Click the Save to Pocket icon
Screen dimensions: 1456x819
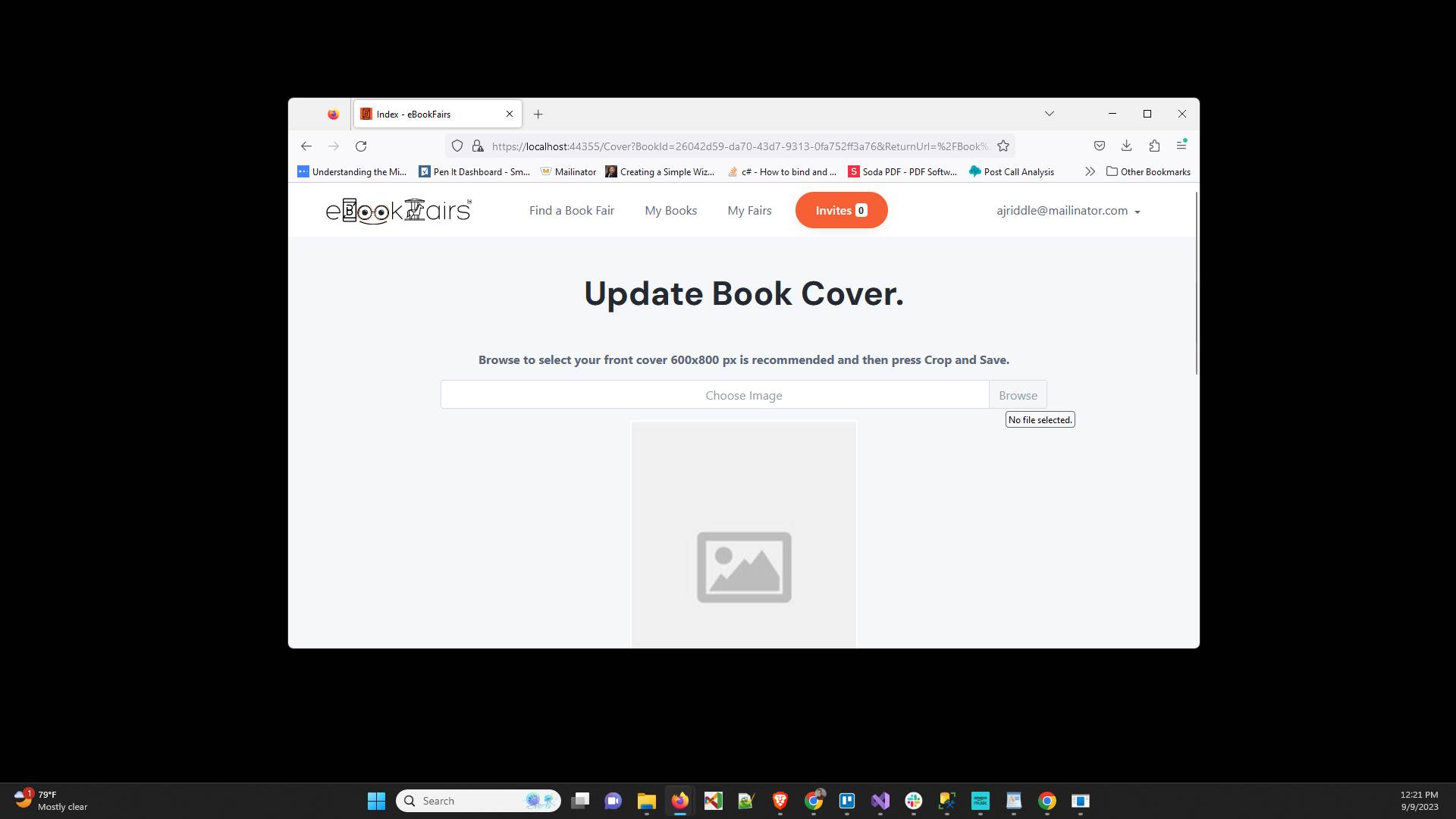[1100, 146]
